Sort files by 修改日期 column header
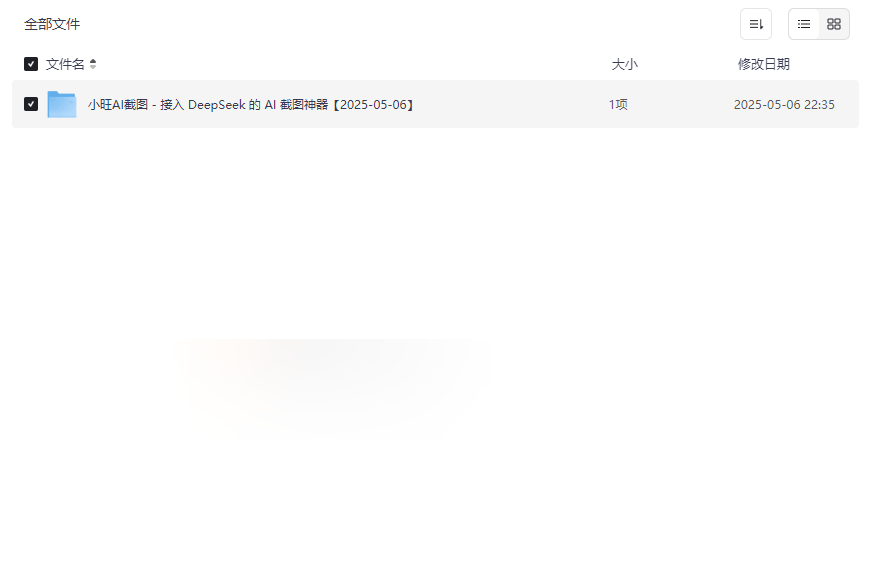This screenshot has height=583, width=874. (x=764, y=64)
